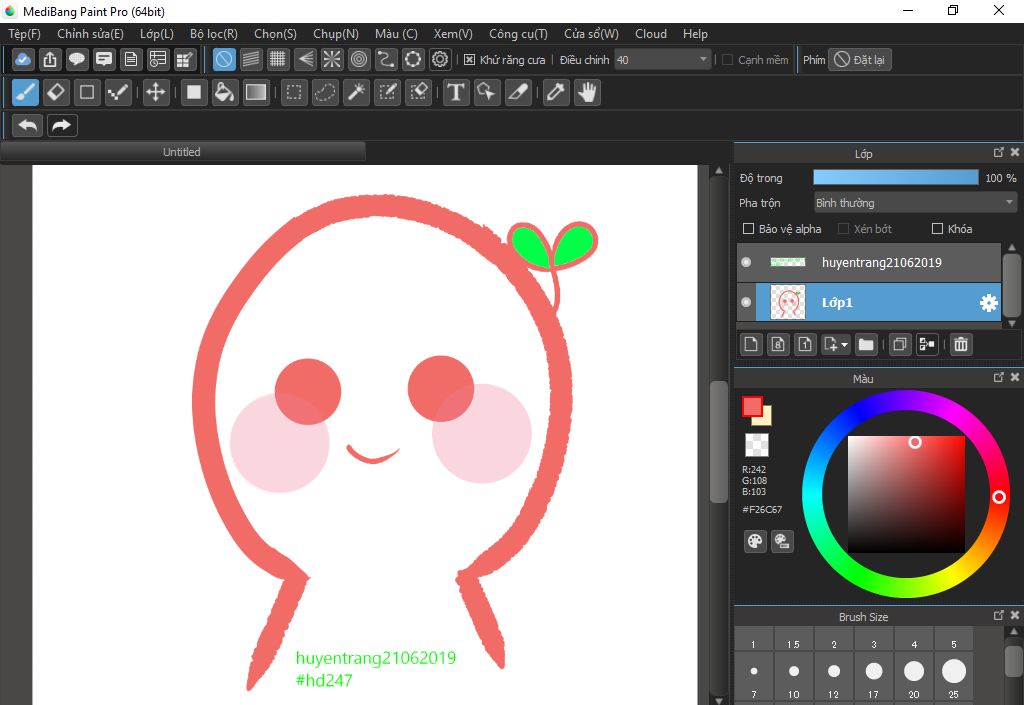The height and width of the screenshot is (705, 1024).
Task: Click the red foreground color swatch
Action: click(752, 407)
